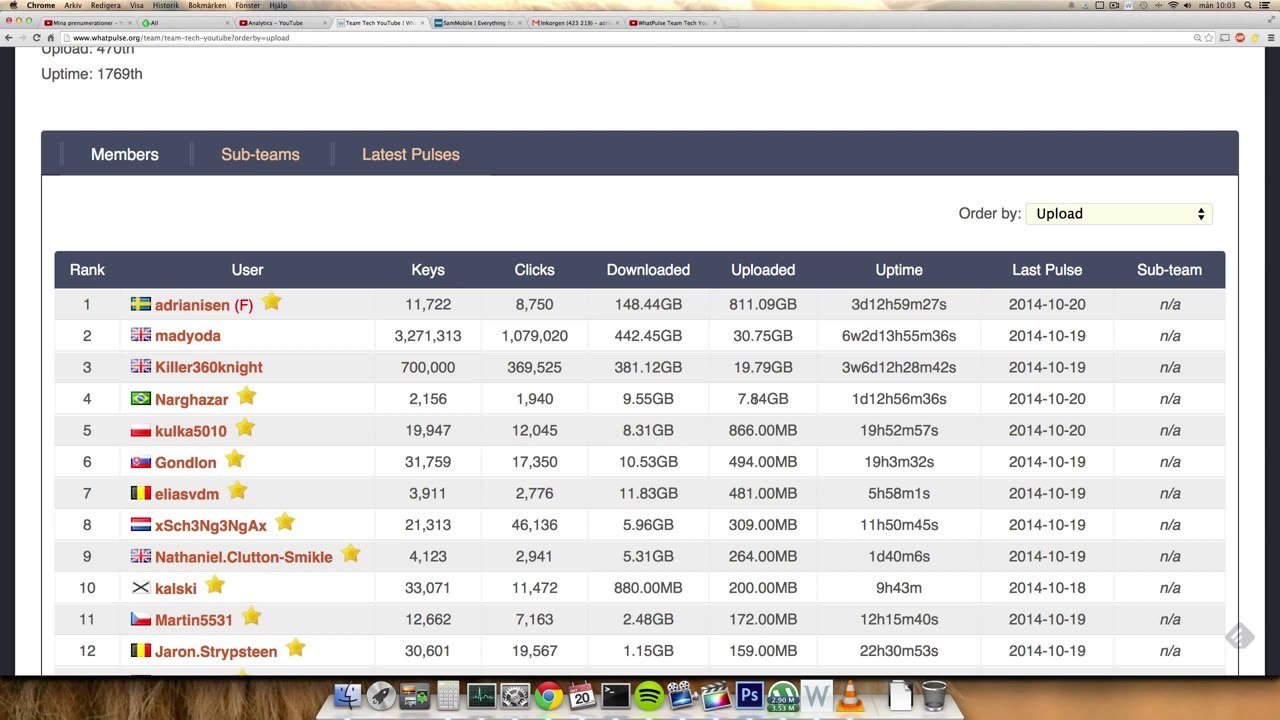
Task: Open the Order by Upload dropdown
Action: pos(1119,213)
